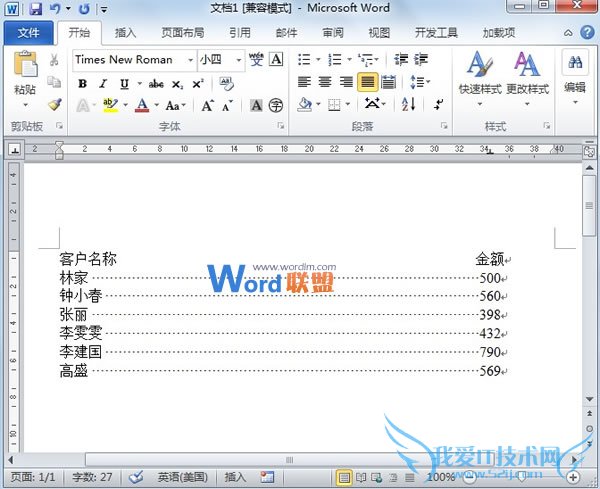Toggle Bold formatting
The image size is (600, 489).
click(82, 84)
